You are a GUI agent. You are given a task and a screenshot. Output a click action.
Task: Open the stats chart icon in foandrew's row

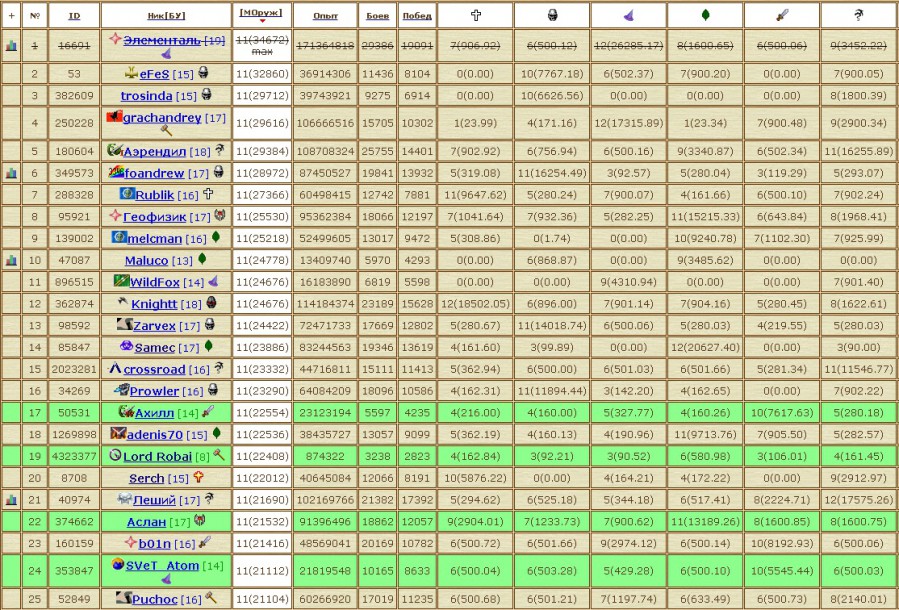(x=11, y=173)
